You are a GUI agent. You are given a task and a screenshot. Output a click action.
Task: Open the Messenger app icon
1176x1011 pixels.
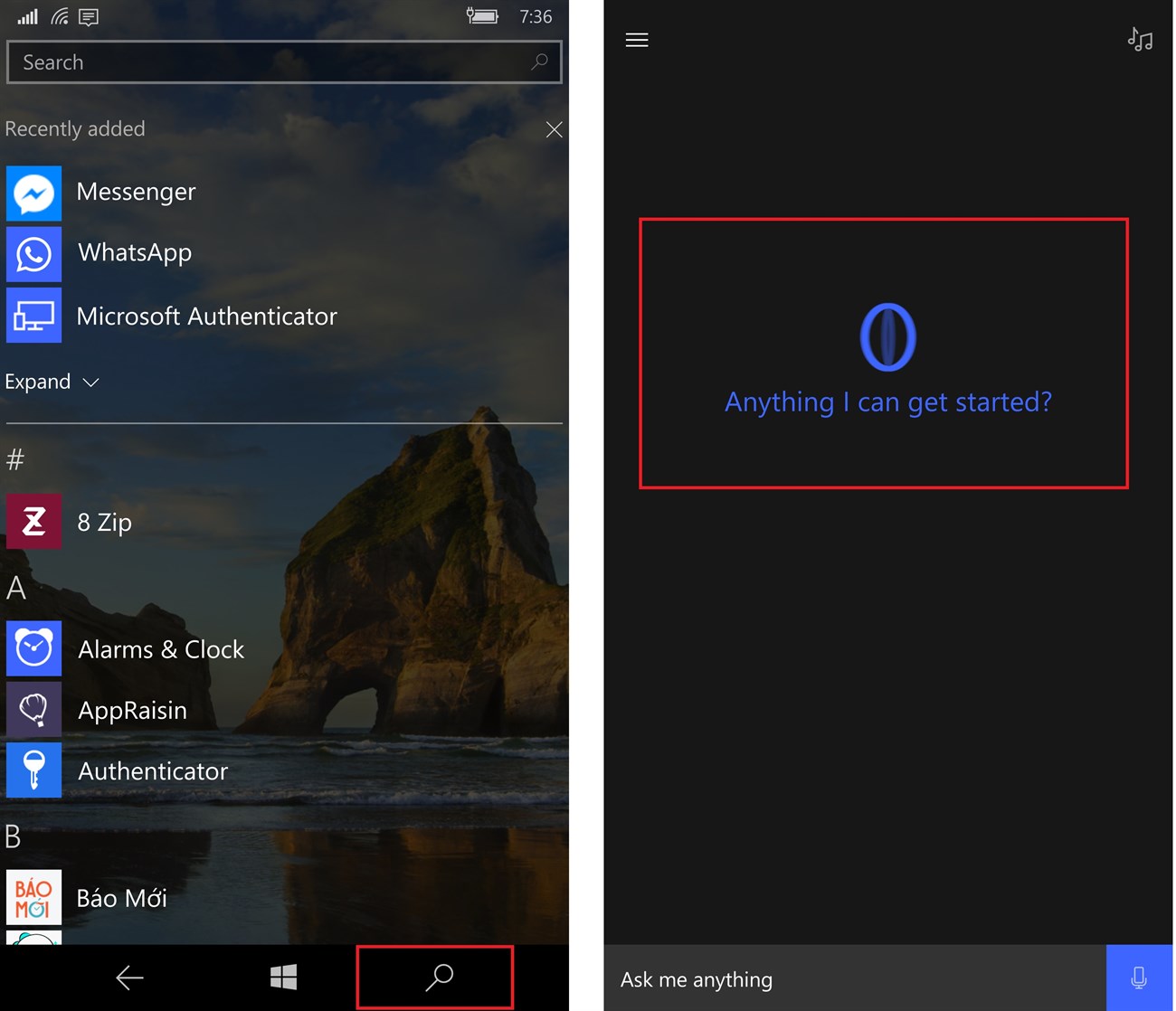point(33,193)
